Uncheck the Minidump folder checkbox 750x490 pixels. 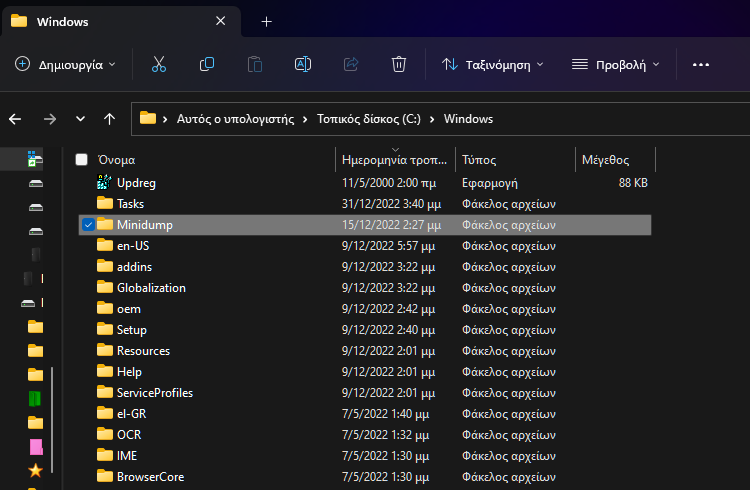88,224
